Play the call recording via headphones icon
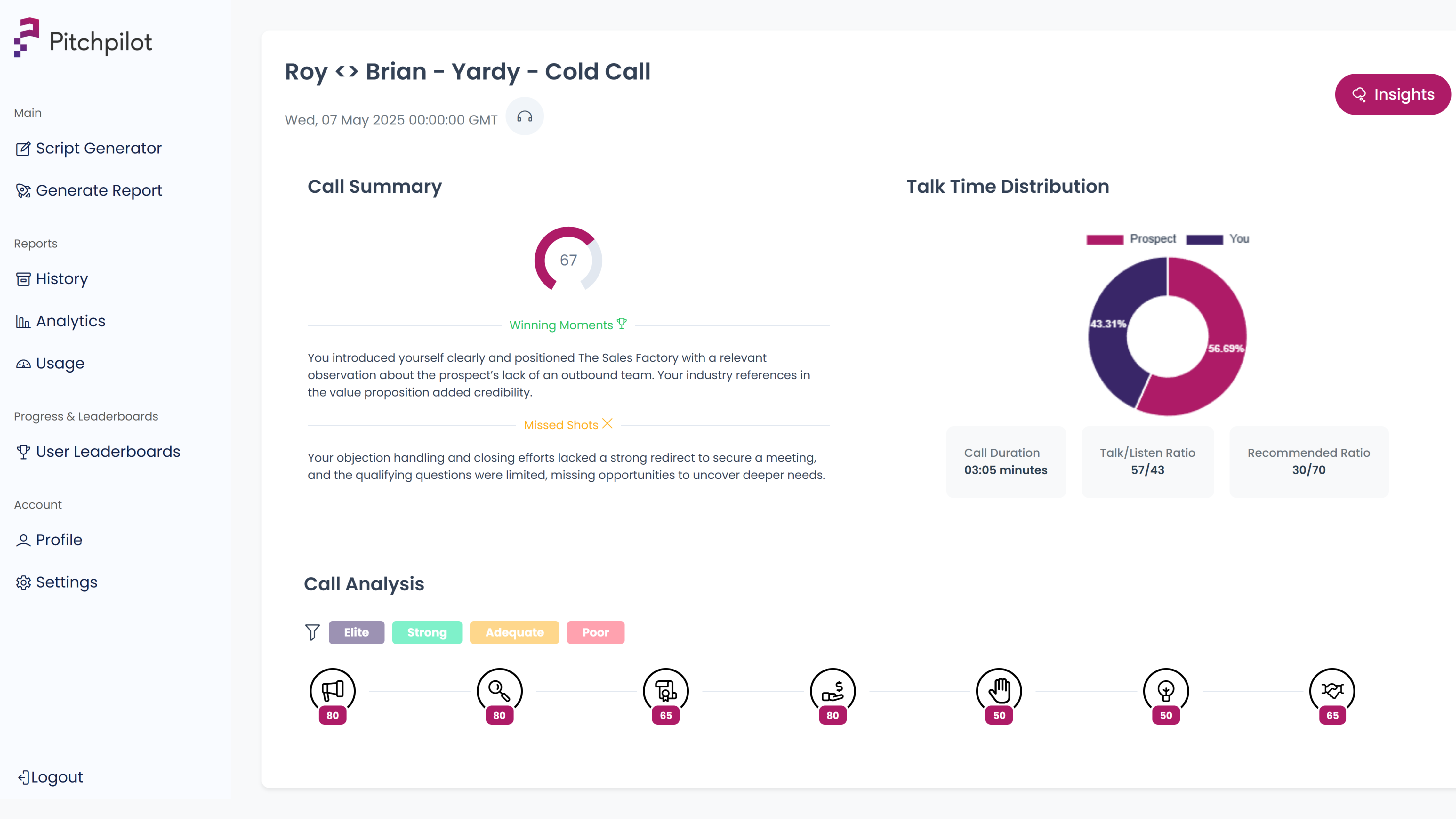This screenshot has width=1456, height=819. click(x=524, y=117)
